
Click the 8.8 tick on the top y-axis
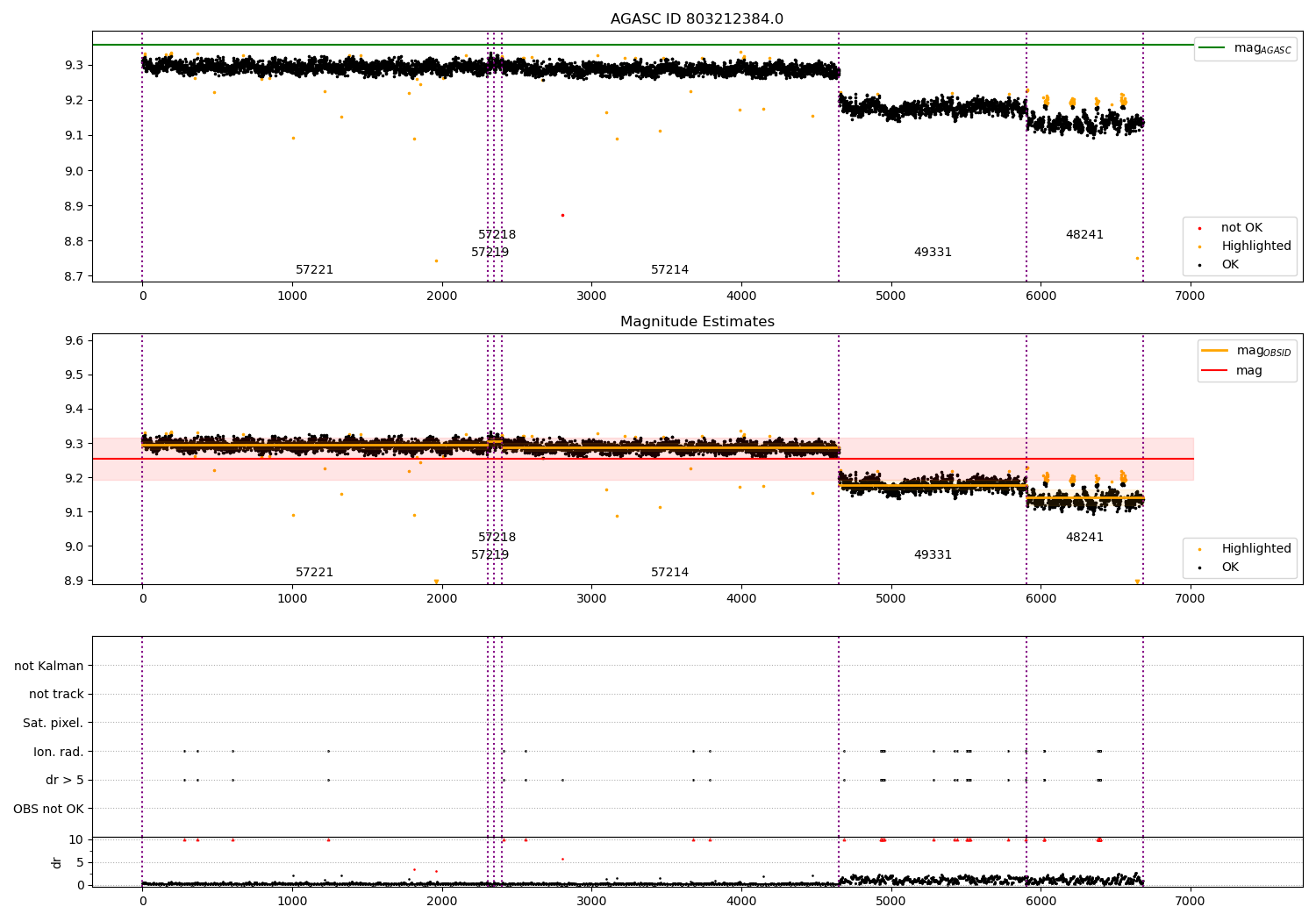coord(74,241)
